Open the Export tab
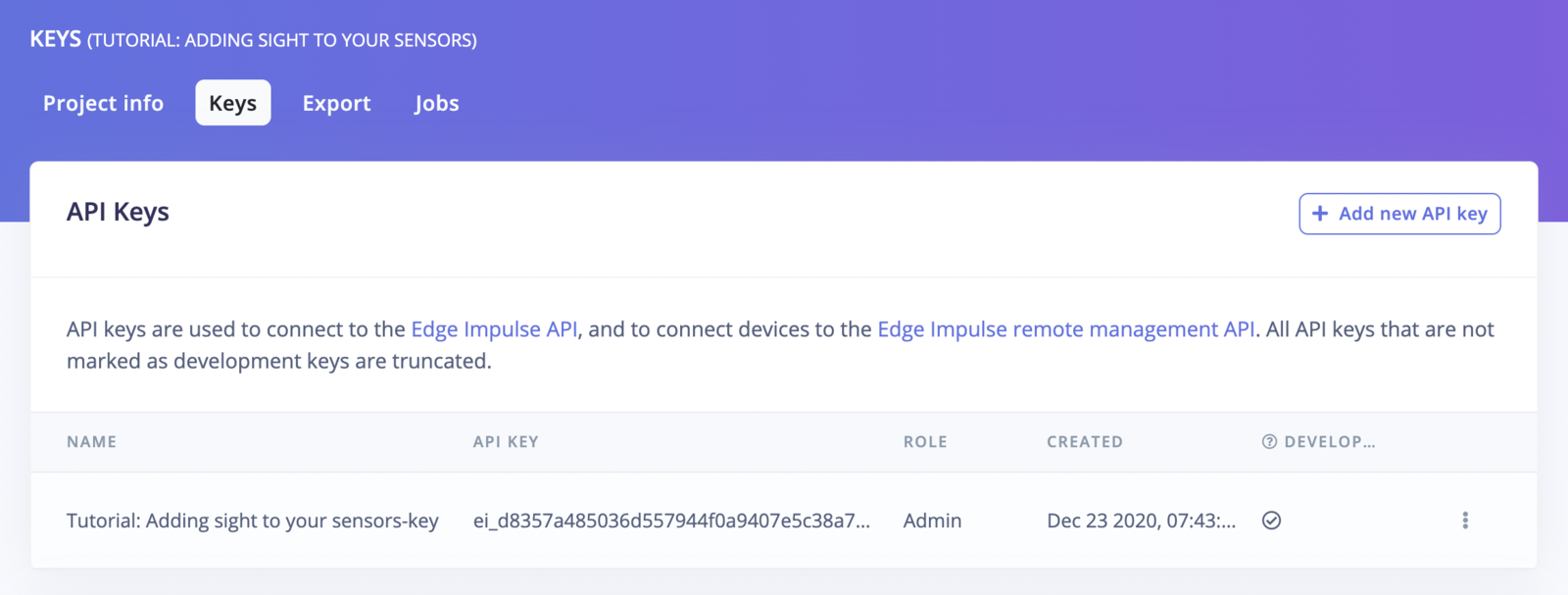Screen dimensions: 1568x595 pos(336,103)
